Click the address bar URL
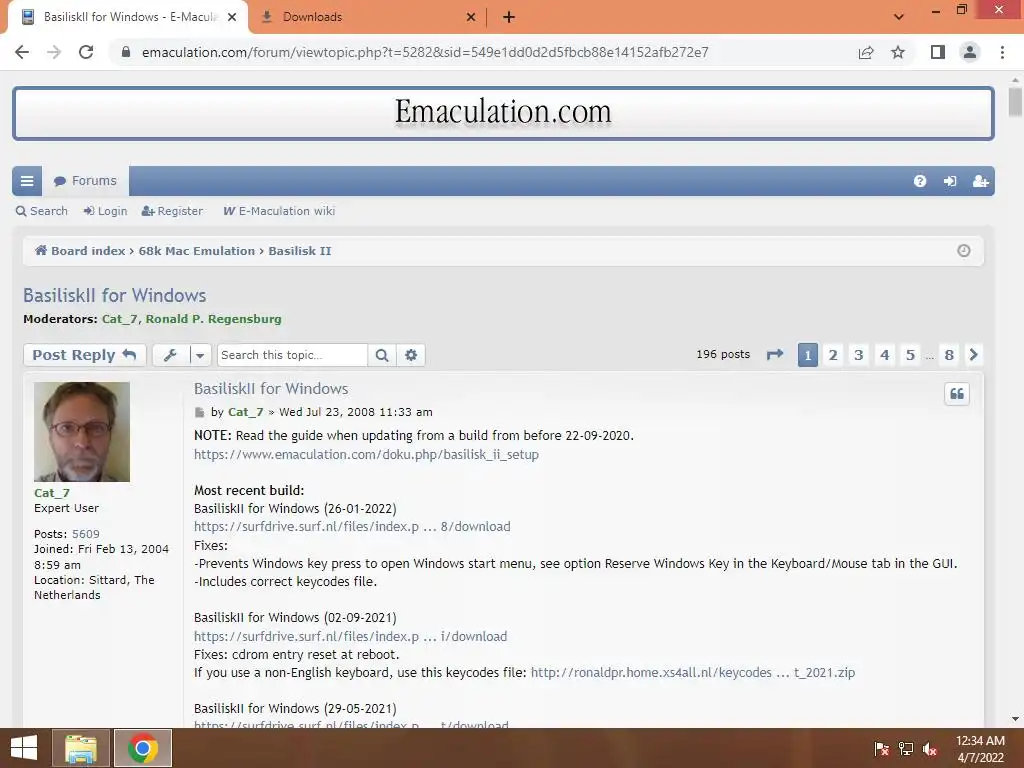 point(425,52)
